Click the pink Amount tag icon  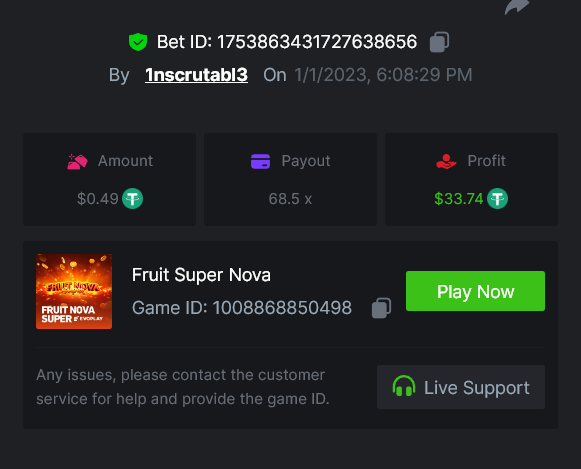77,162
